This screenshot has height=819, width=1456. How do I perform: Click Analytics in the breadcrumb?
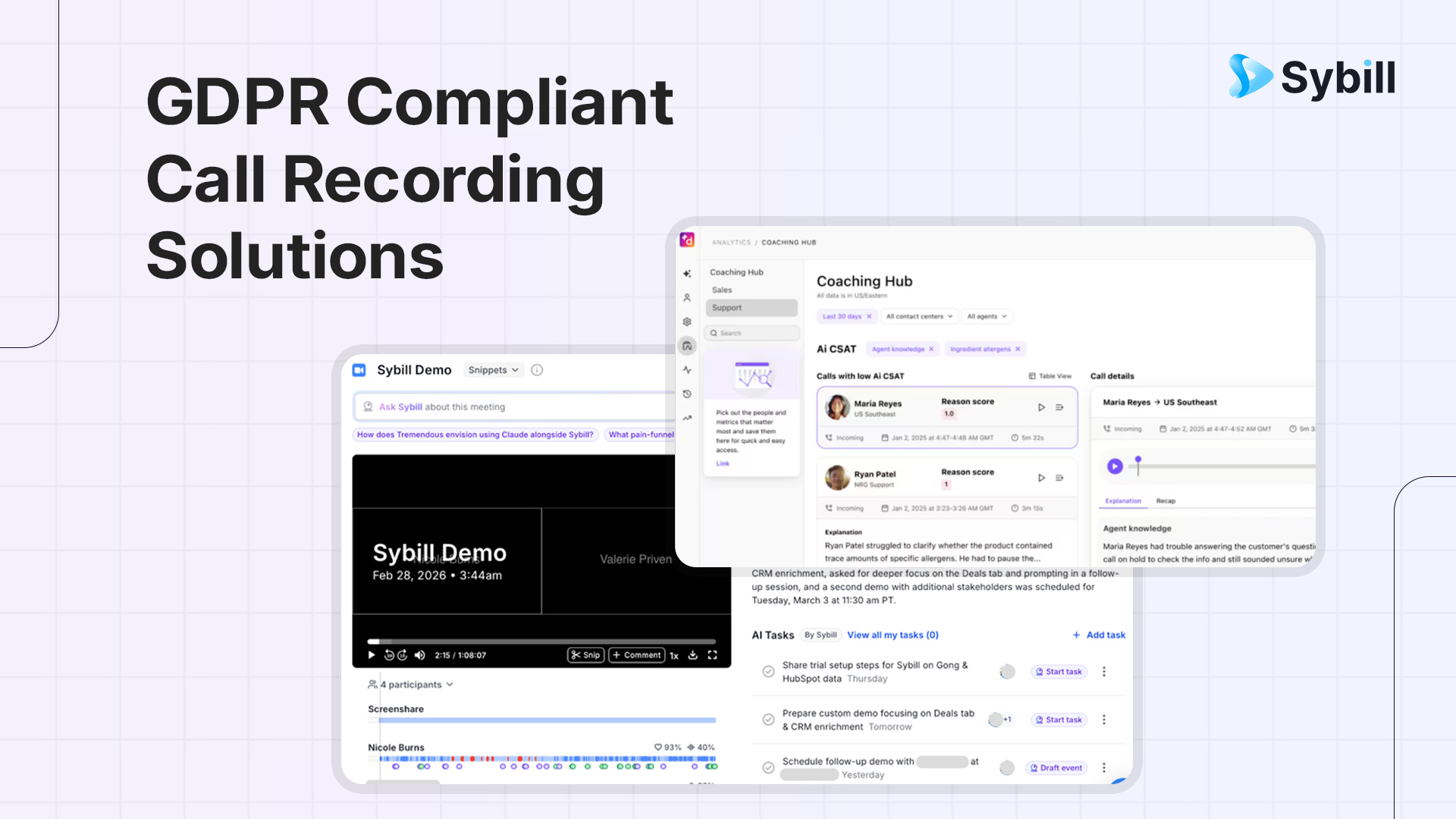click(731, 243)
